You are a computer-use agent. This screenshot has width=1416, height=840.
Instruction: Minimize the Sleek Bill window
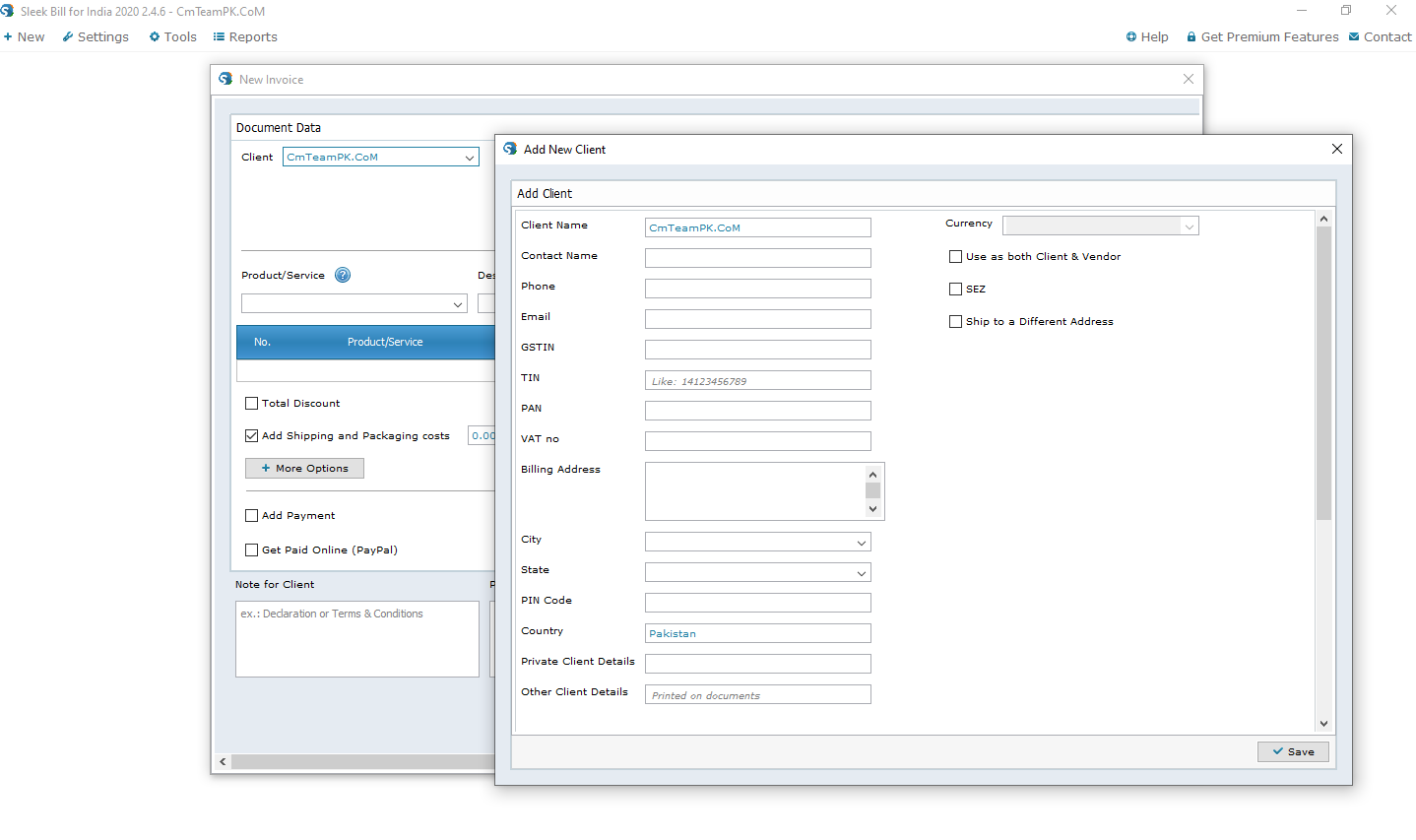coord(1302,11)
